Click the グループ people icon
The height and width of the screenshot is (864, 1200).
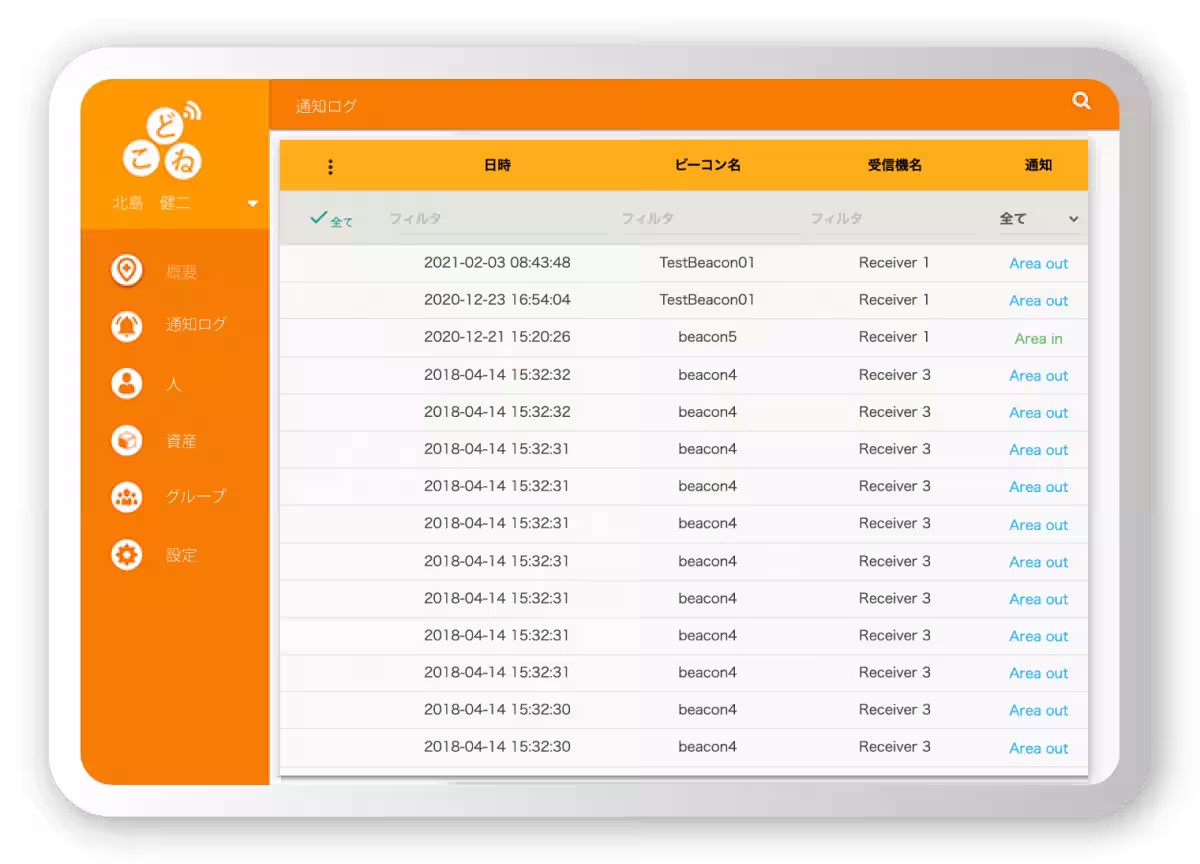[x=127, y=497]
